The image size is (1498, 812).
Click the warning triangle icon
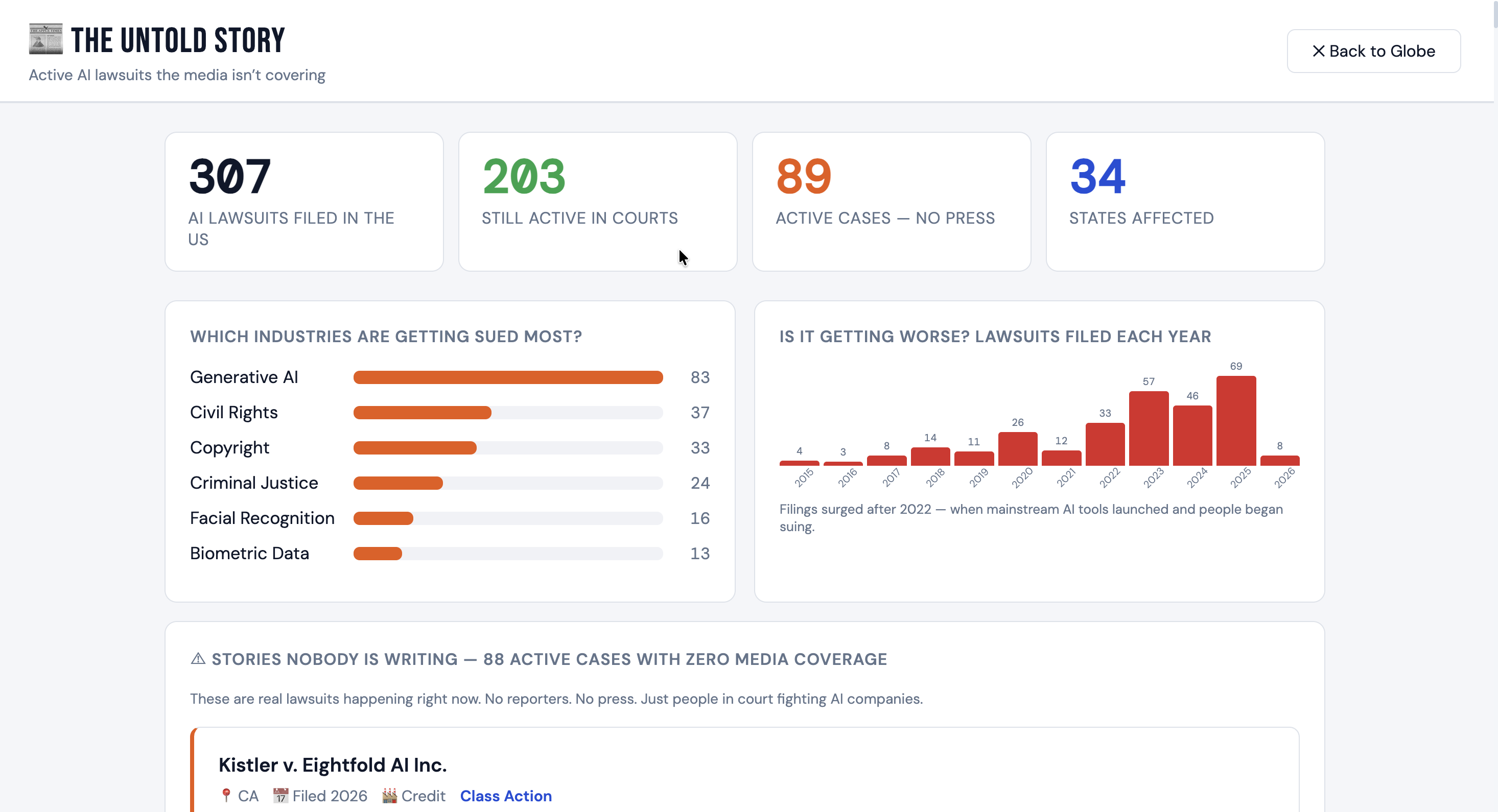coord(198,659)
